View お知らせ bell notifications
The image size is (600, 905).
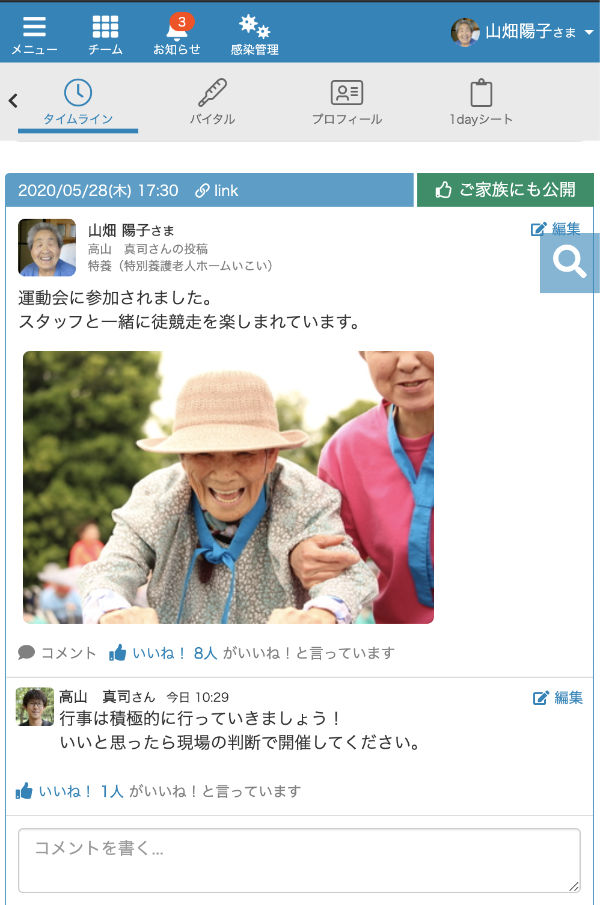pyautogui.click(x=177, y=35)
